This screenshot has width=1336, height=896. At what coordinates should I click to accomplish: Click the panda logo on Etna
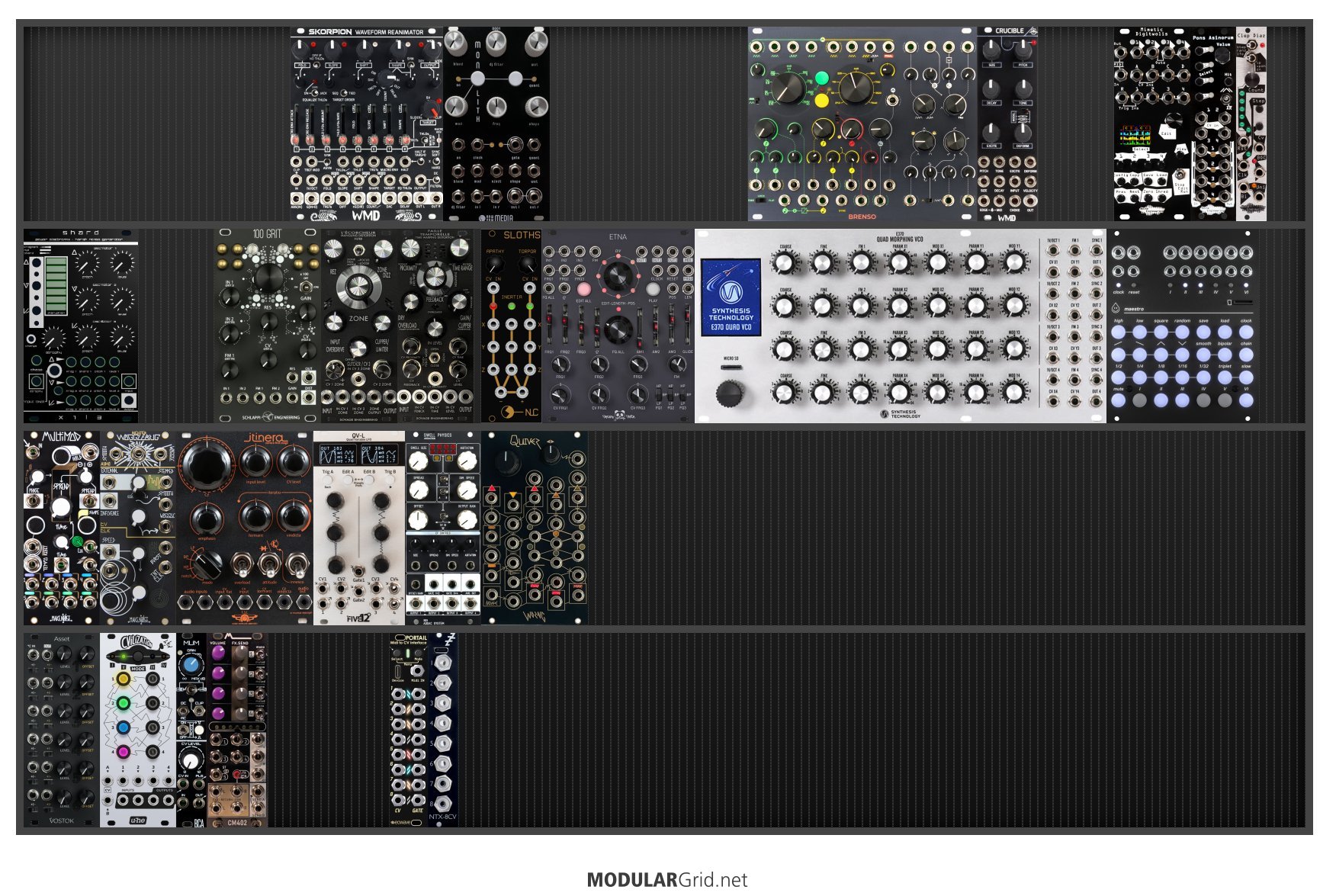tap(619, 416)
